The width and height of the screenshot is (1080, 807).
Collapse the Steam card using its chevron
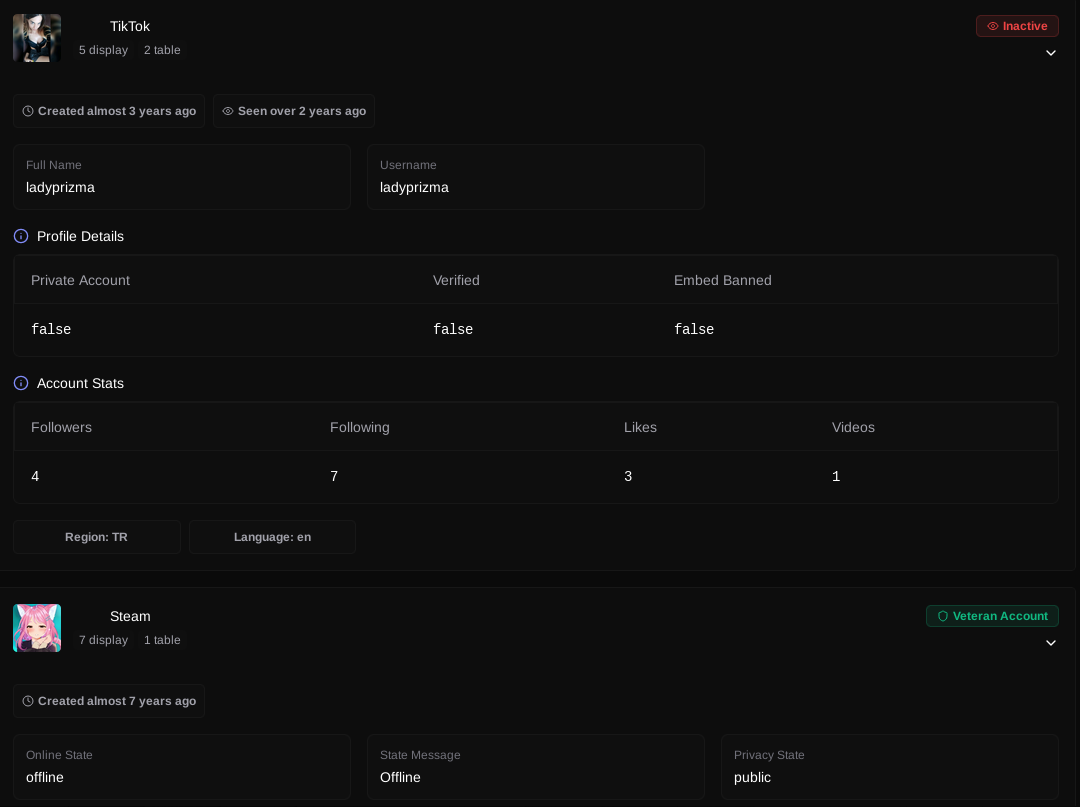coord(1050,643)
